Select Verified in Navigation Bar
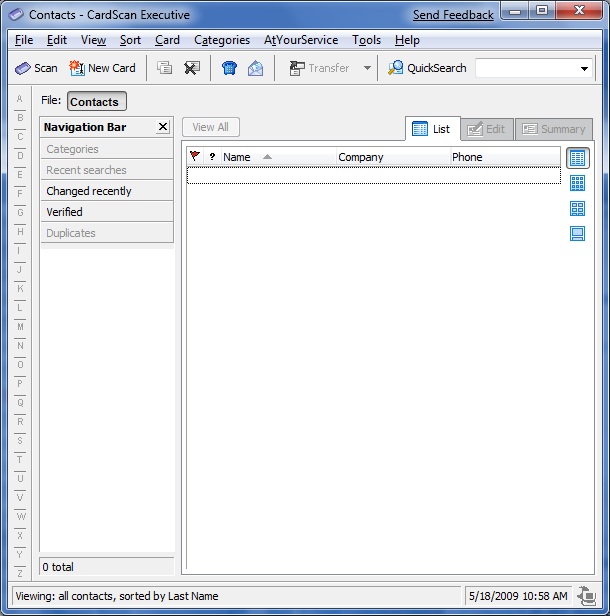The height and width of the screenshot is (616, 610). (107, 212)
